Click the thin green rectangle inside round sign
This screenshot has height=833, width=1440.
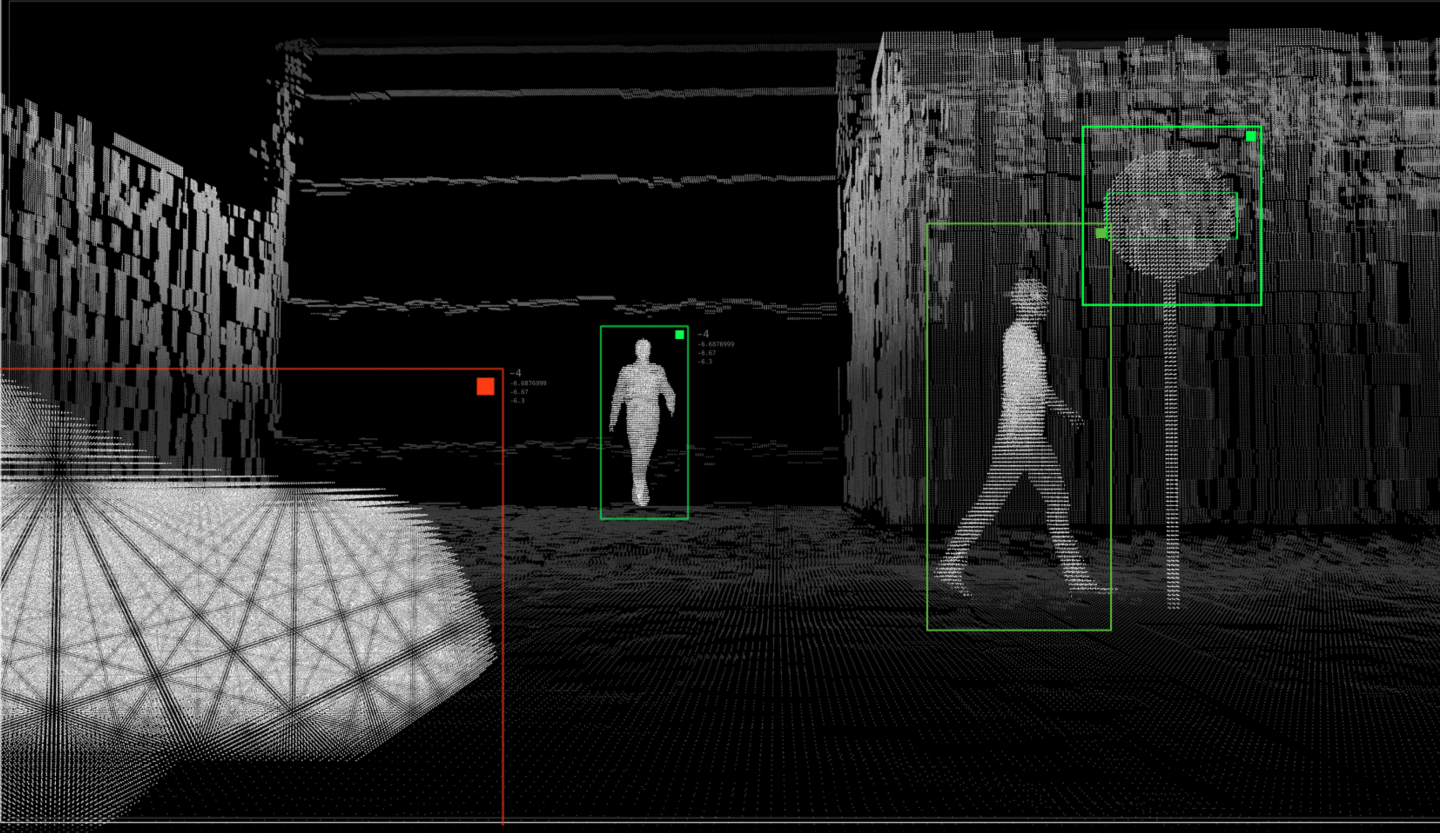pos(1172,194)
